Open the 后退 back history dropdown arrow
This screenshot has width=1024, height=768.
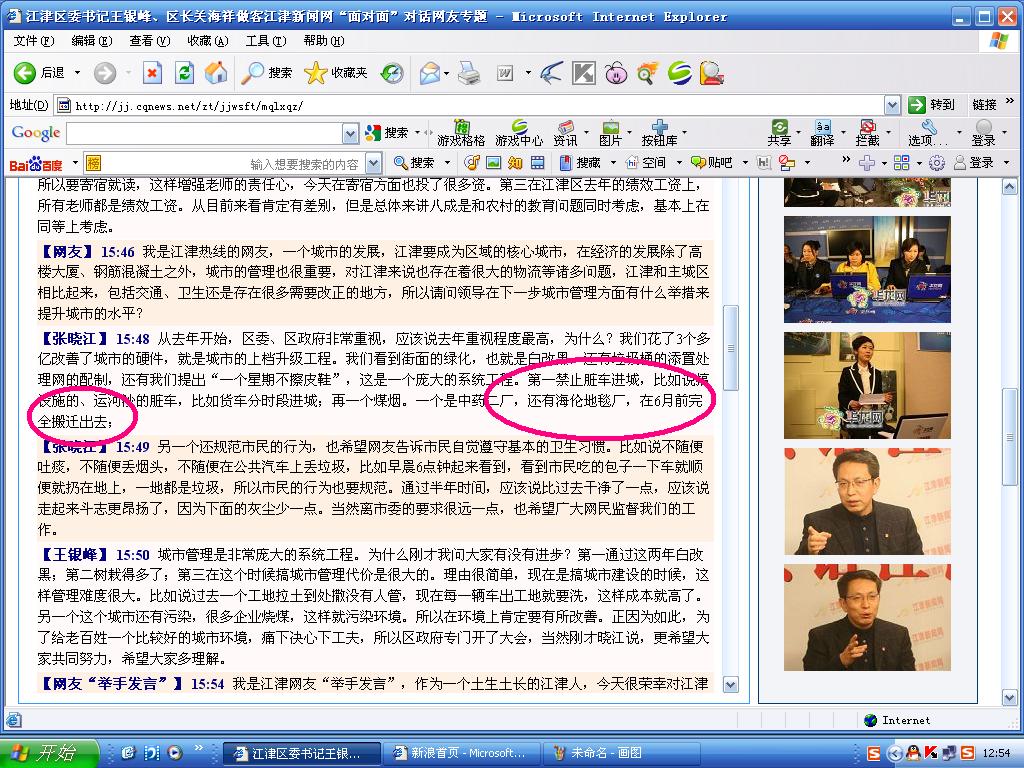tap(77, 72)
